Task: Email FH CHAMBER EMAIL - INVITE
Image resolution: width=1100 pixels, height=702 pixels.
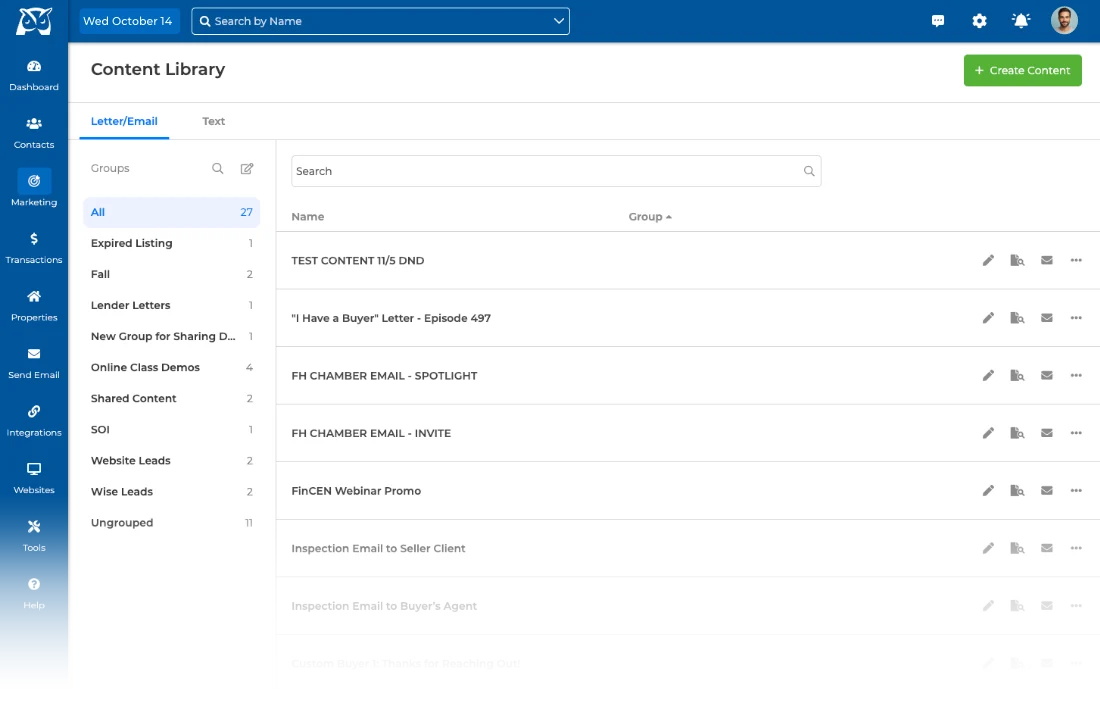Action: click(x=1047, y=433)
